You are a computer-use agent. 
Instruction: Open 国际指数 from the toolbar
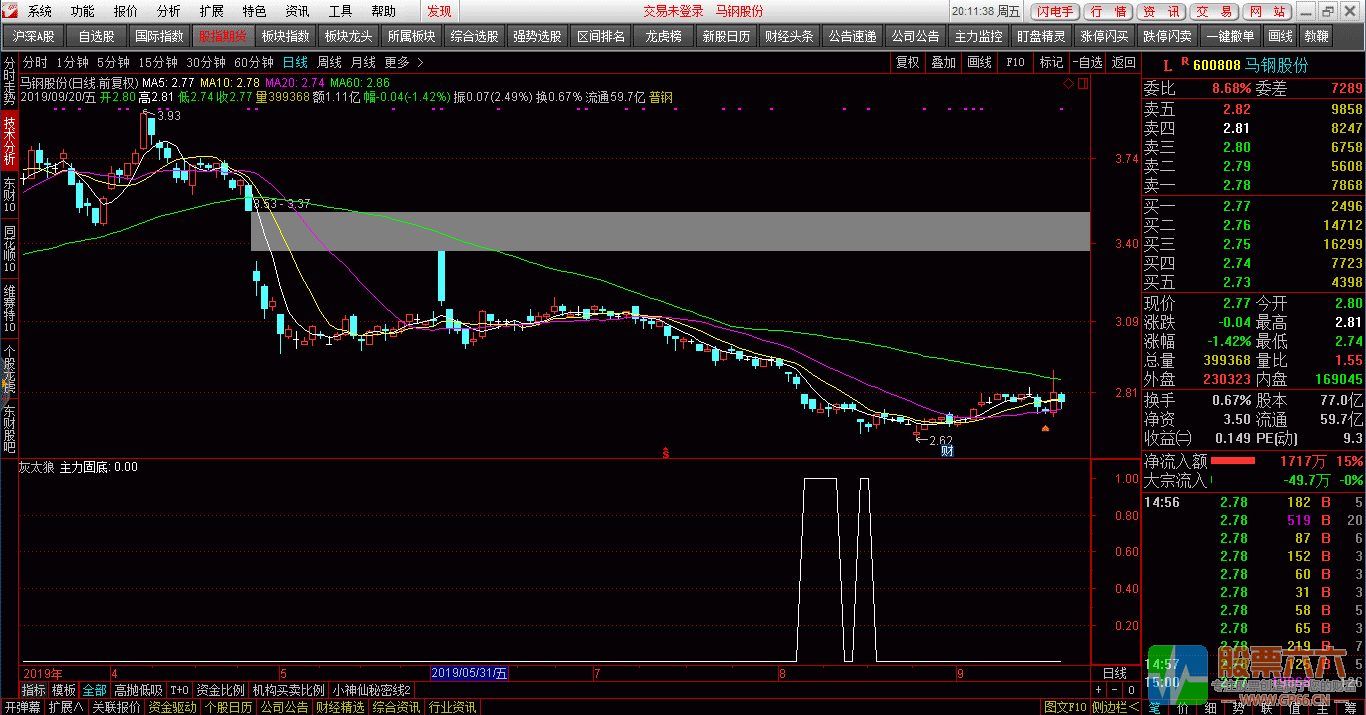tap(160, 36)
